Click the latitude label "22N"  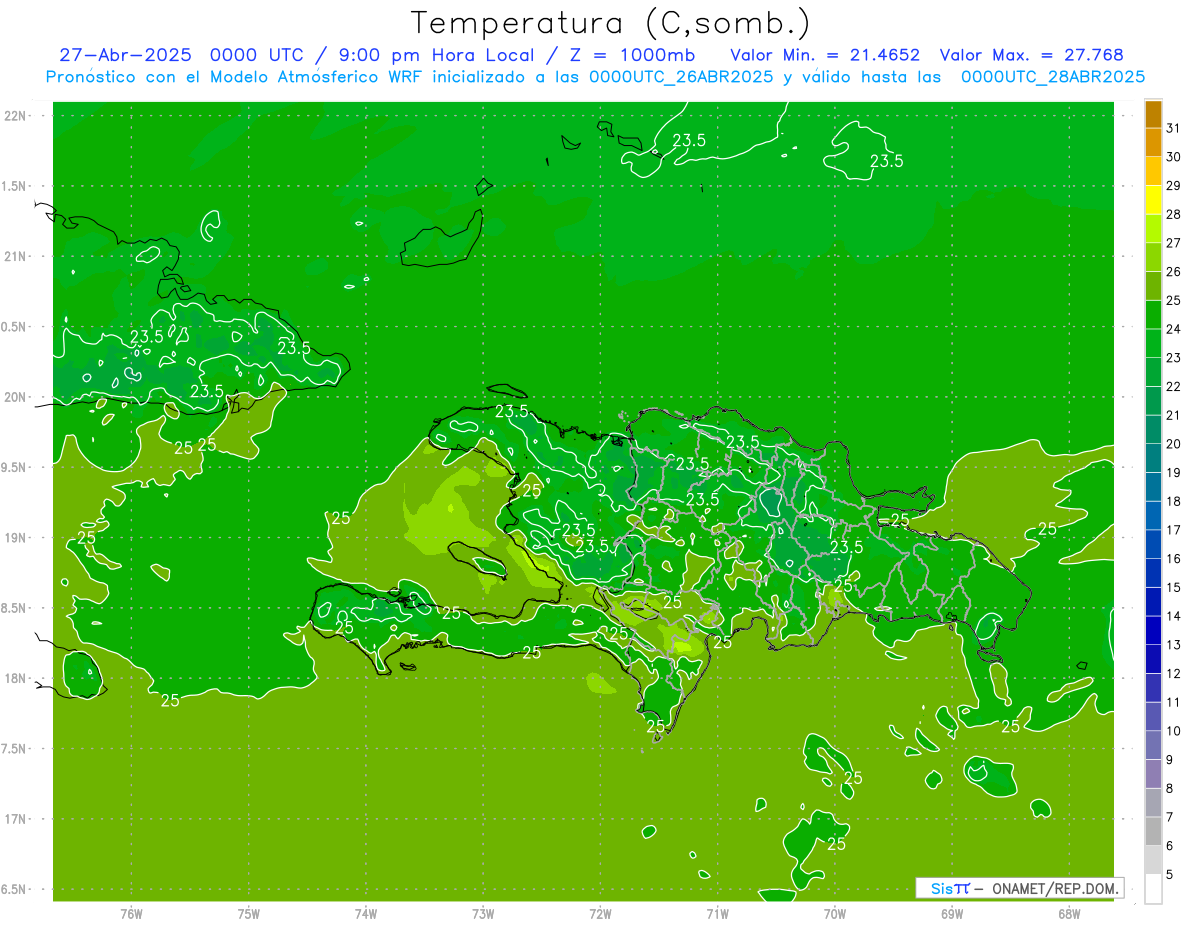click(x=16, y=116)
